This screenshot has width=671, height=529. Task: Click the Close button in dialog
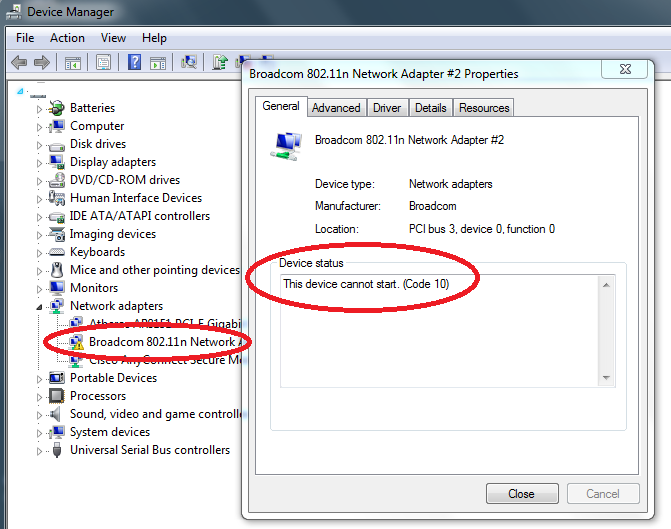pyautogui.click(x=522, y=493)
